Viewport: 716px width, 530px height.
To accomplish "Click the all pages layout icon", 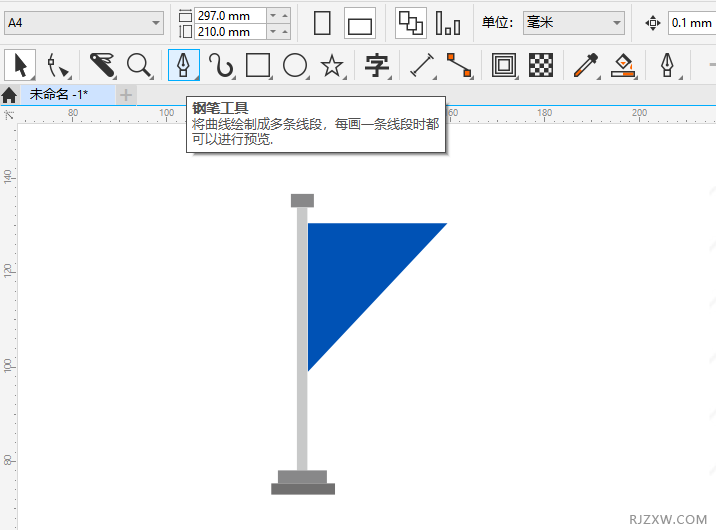I will 411,23.
